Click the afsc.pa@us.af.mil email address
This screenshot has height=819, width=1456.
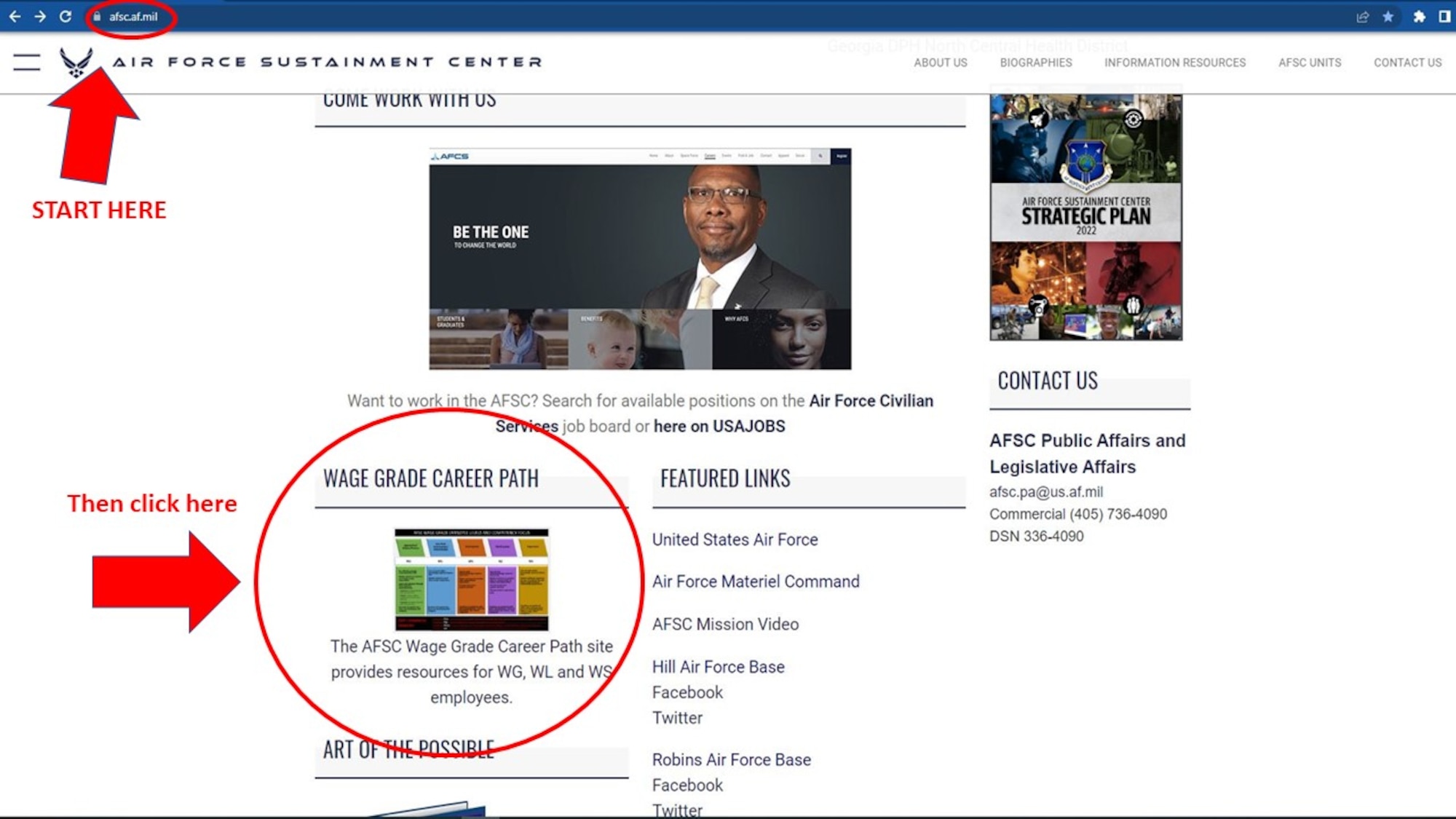click(x=1046, y=492)
